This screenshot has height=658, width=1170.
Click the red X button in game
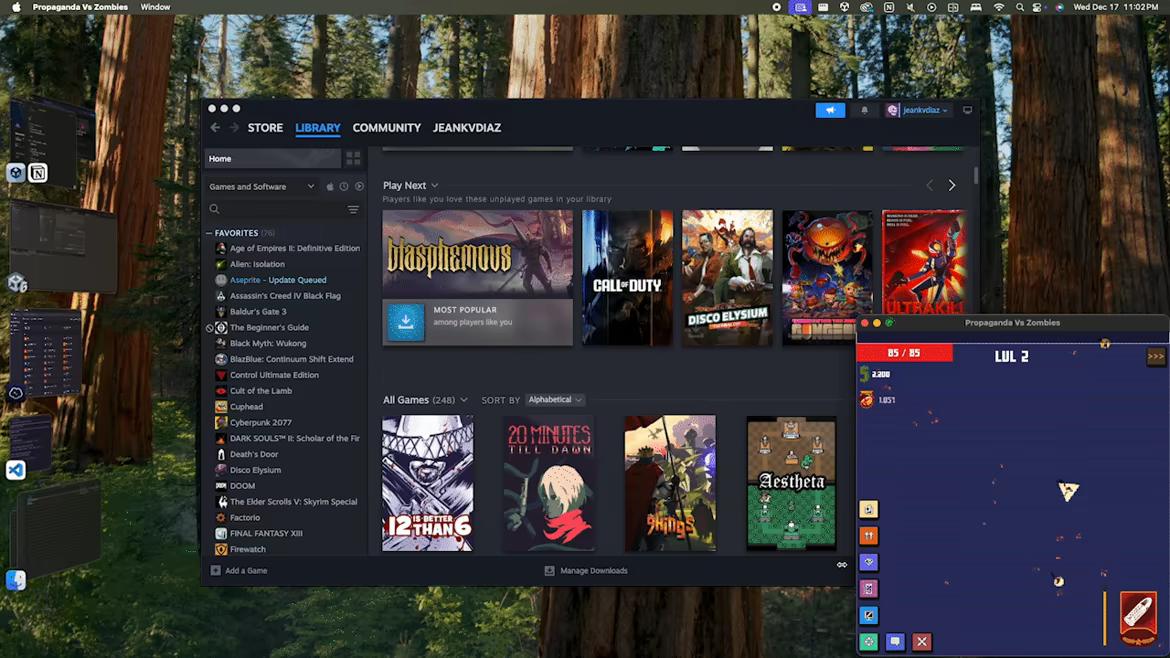922,642
